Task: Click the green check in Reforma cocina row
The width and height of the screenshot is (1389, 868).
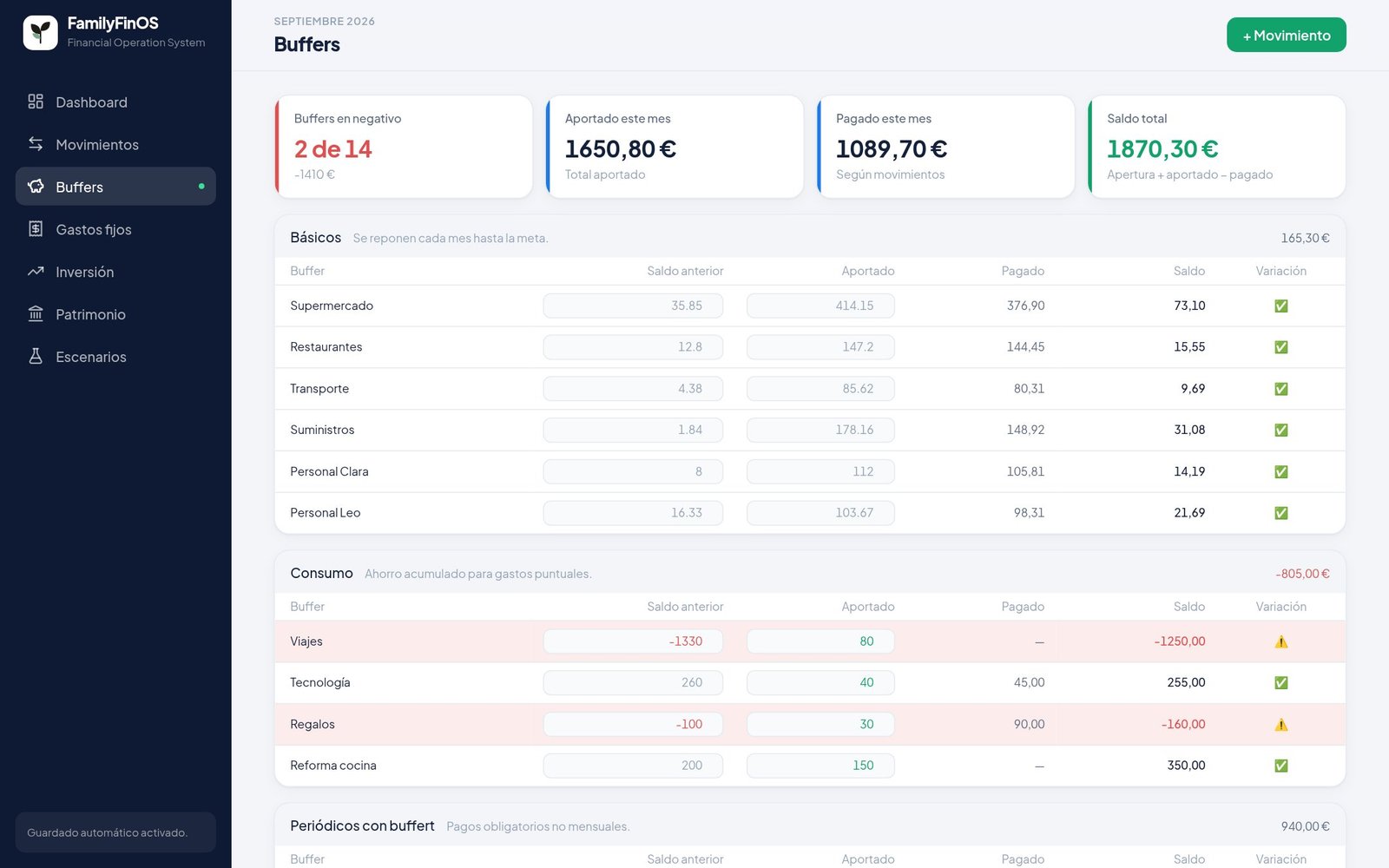Action: 1280,766
